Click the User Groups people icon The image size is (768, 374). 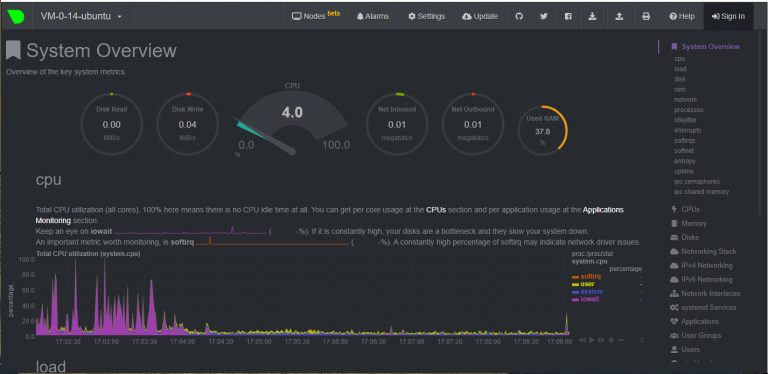673,336
